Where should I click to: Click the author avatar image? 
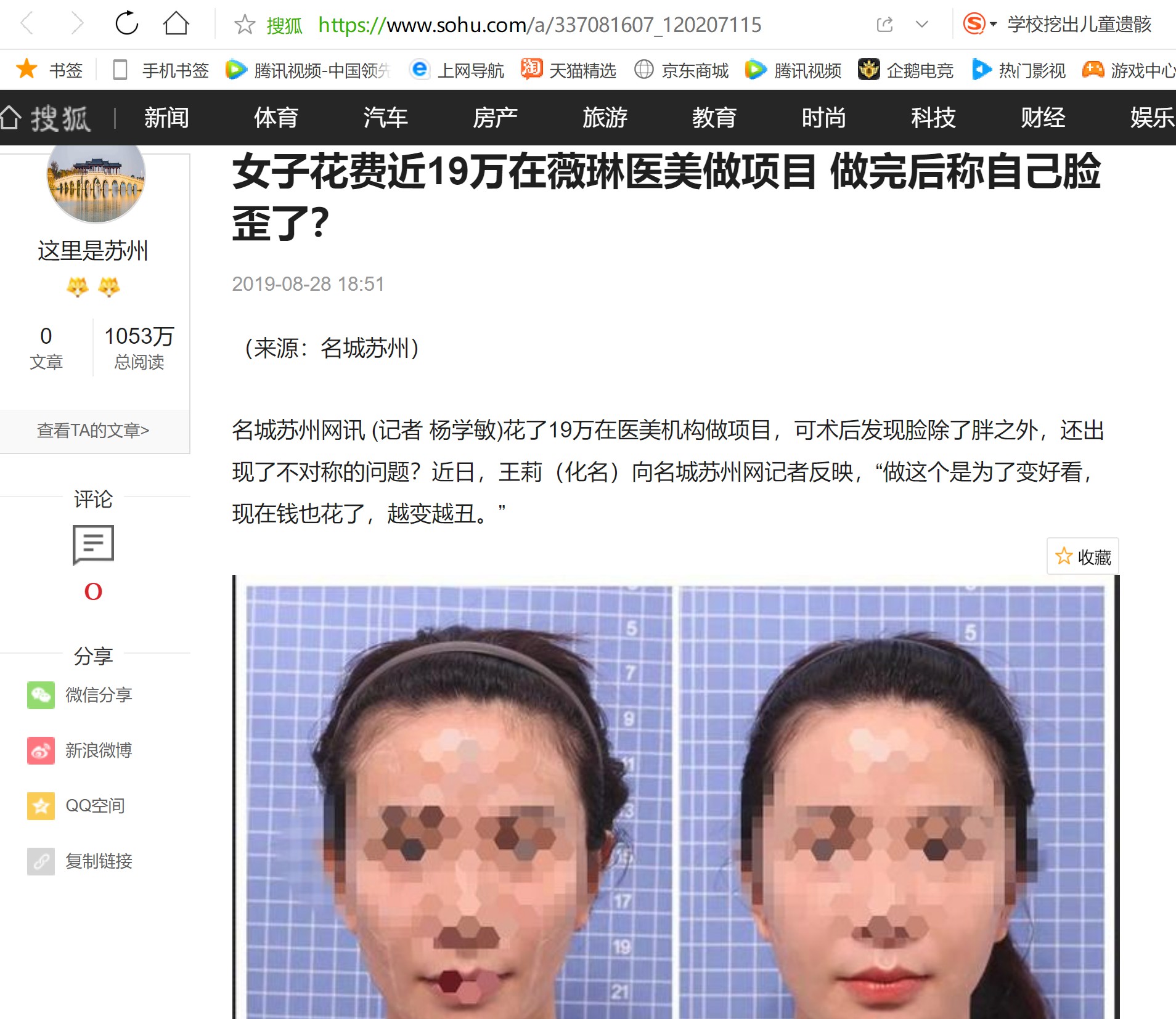[96, 184]
